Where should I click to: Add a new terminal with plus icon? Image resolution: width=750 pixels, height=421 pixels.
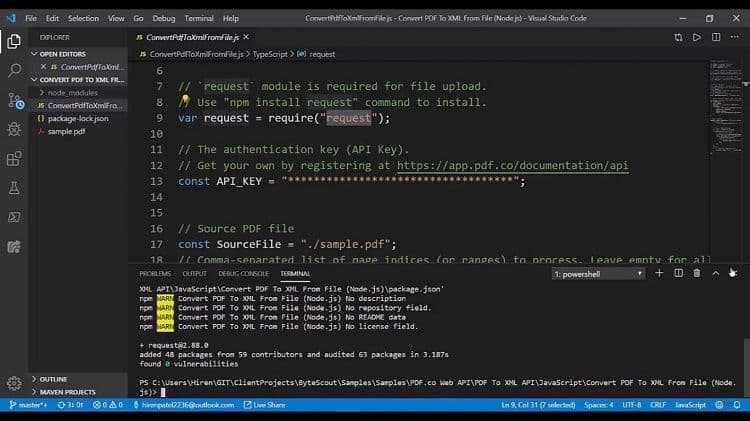click(x=659, y=273)
